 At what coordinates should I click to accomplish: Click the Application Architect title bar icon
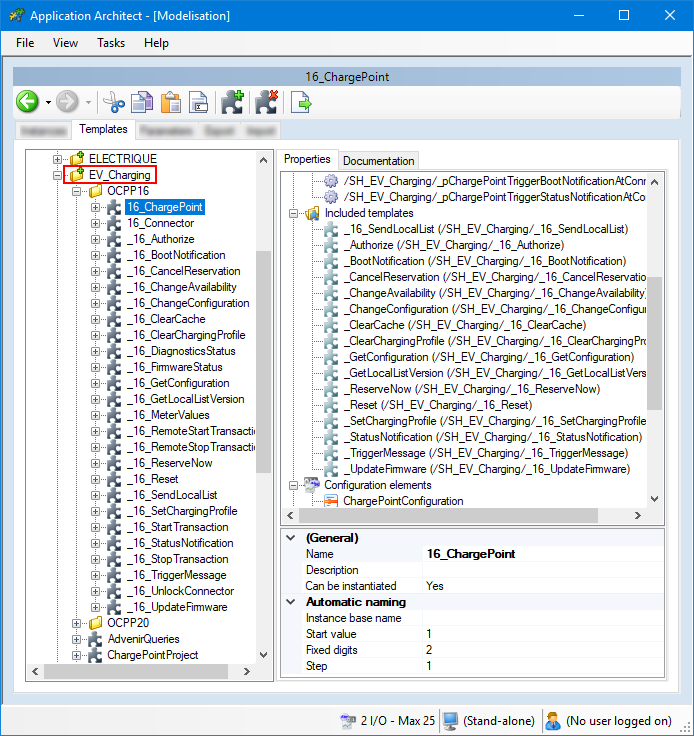pyautogui.click(x=17, y=15)
